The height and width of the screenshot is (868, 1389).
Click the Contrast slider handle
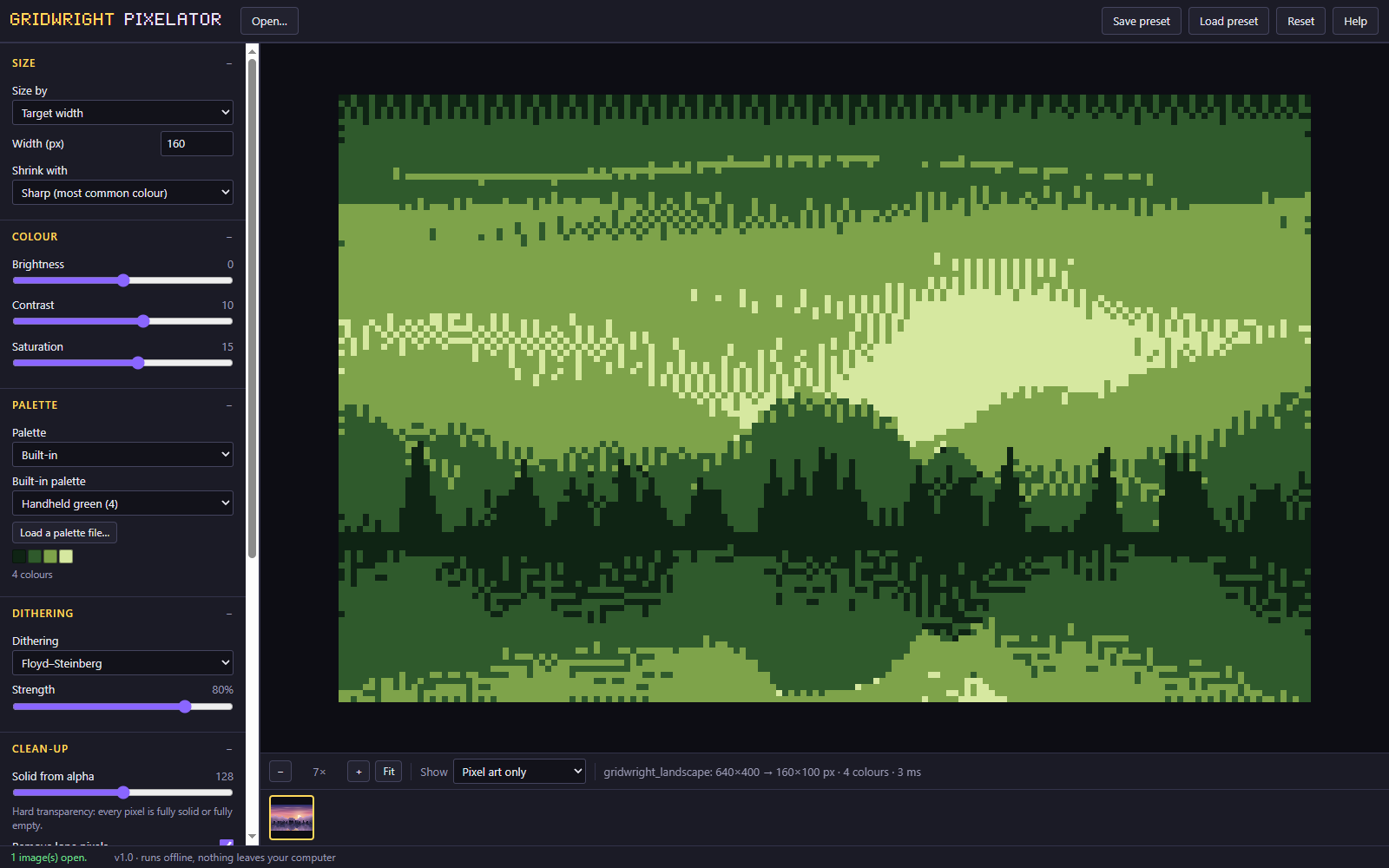[x=143, y=321]
